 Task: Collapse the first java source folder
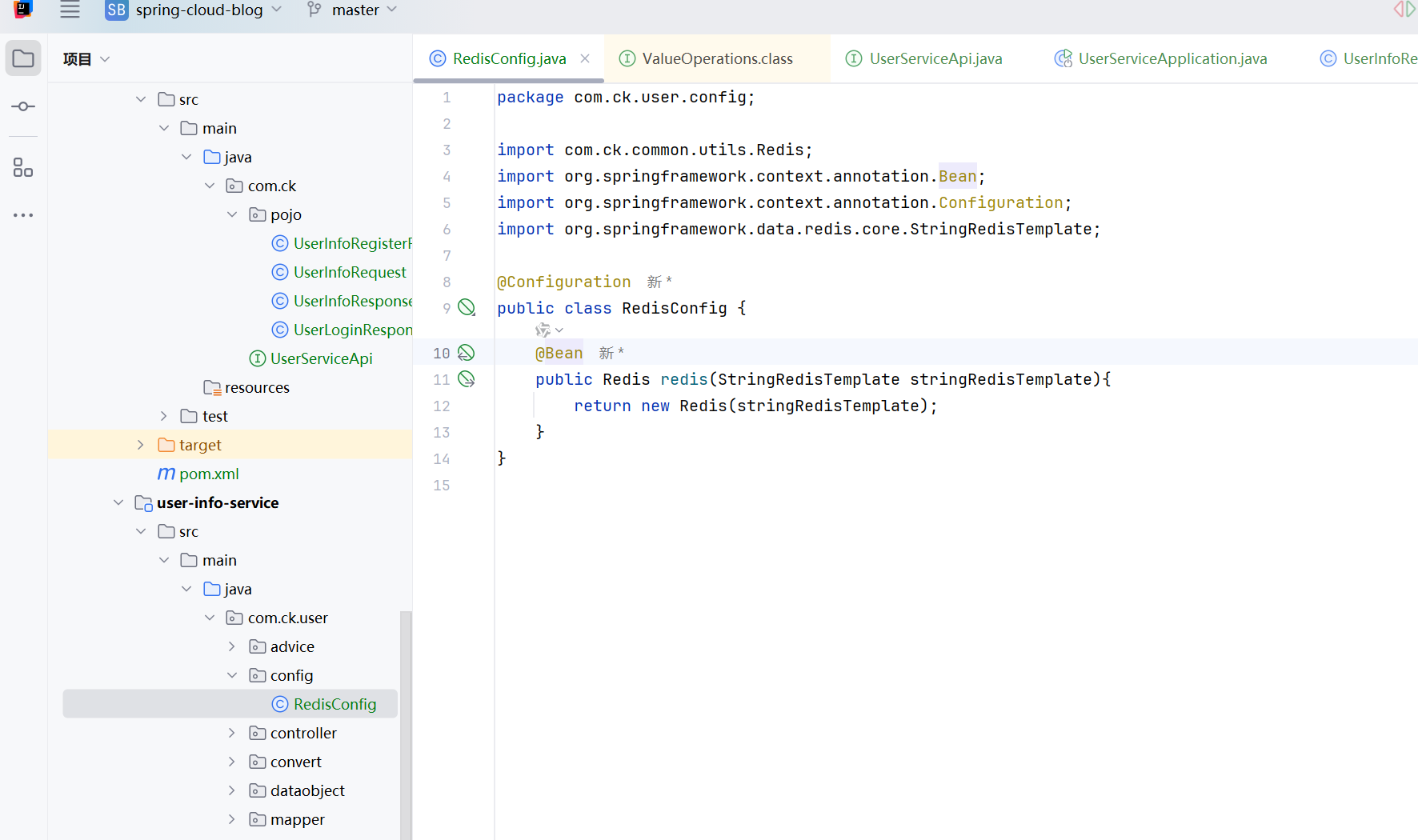click(x=186, y=157)
